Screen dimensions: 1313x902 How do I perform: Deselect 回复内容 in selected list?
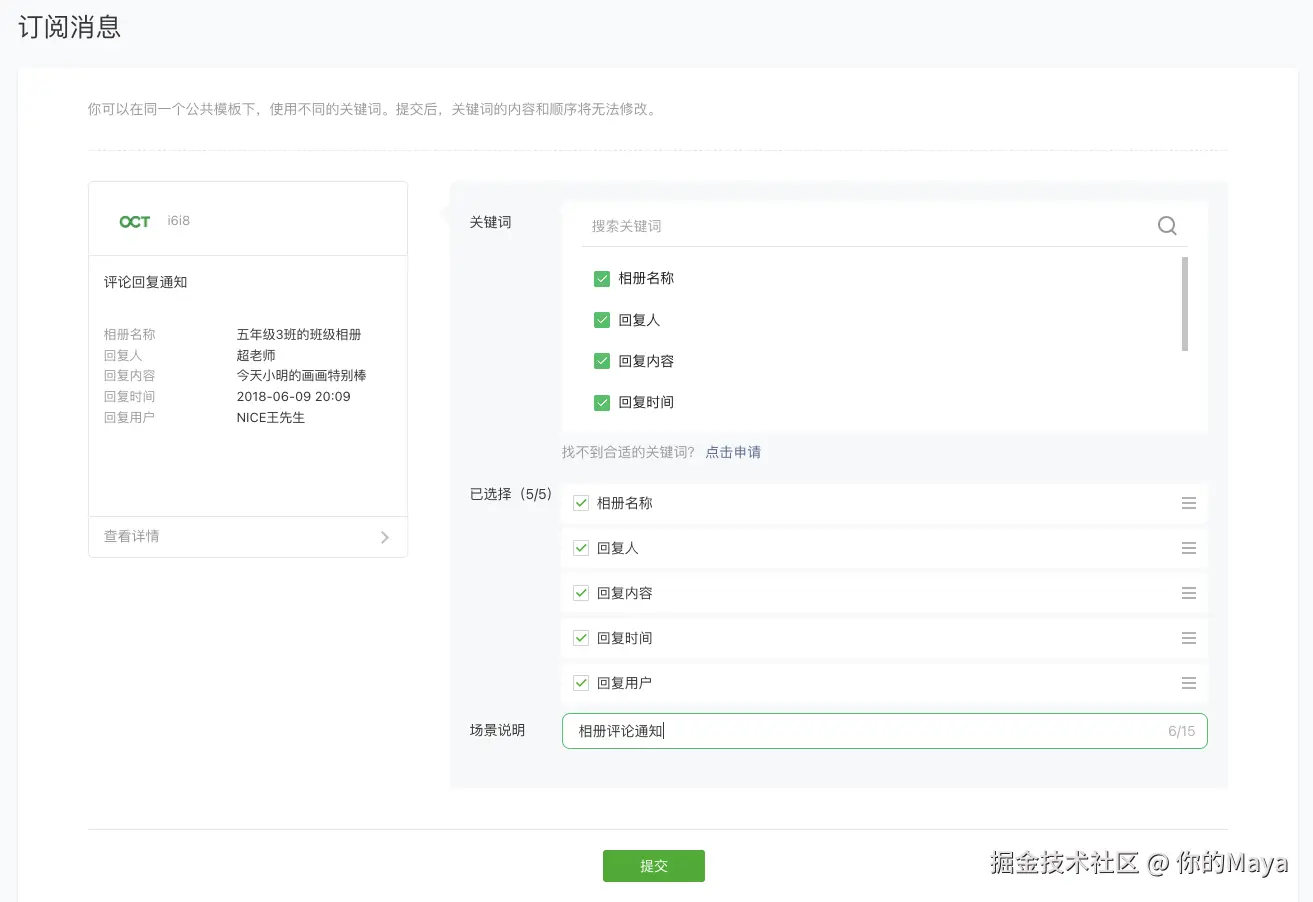[x=581, y=593]
